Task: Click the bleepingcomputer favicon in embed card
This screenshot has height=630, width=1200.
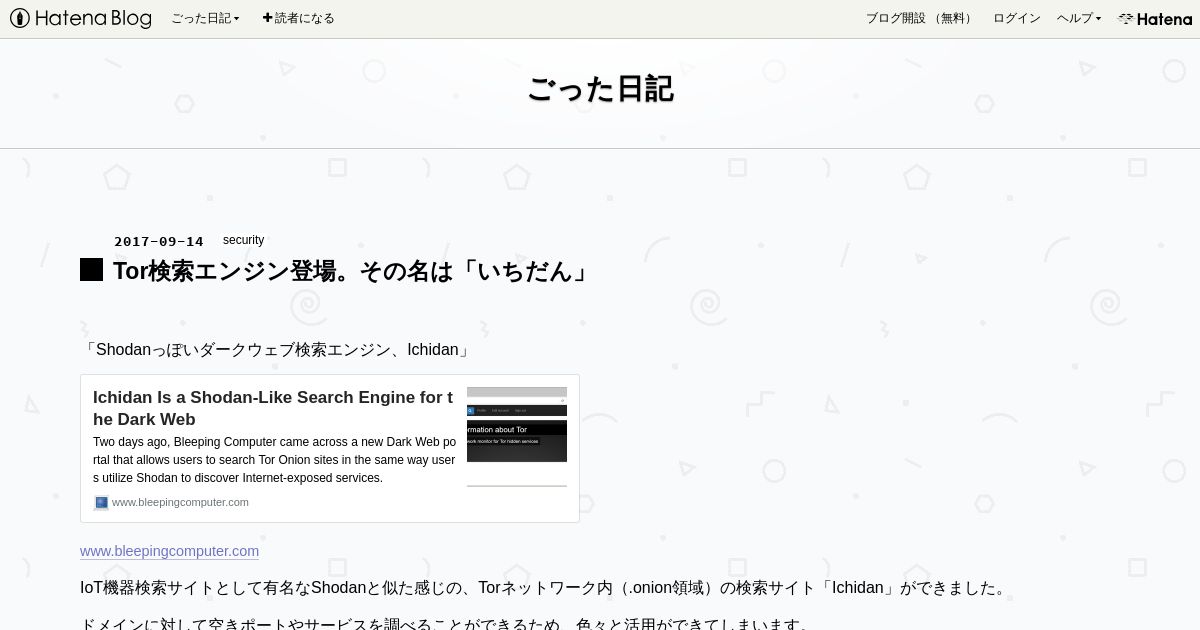Action: 101,503
